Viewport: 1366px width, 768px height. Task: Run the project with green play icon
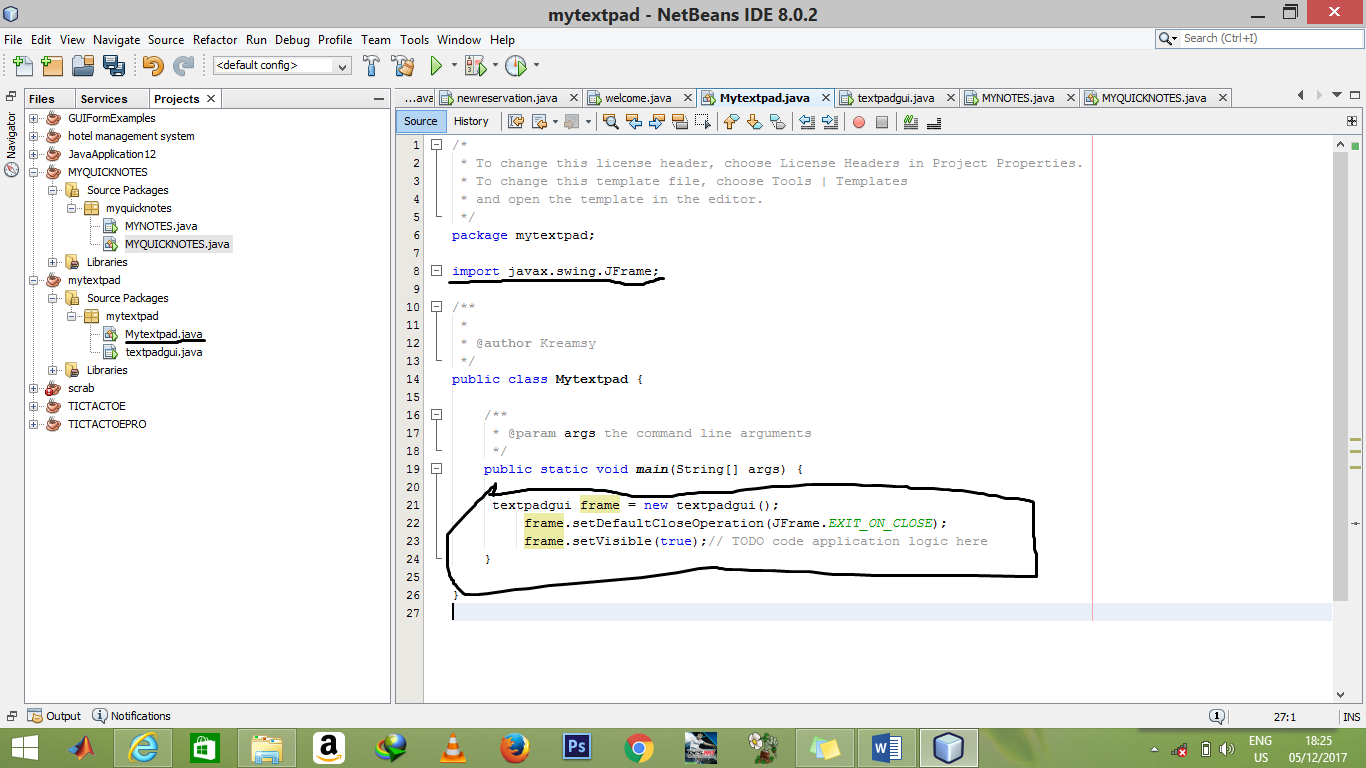[436, 66]
